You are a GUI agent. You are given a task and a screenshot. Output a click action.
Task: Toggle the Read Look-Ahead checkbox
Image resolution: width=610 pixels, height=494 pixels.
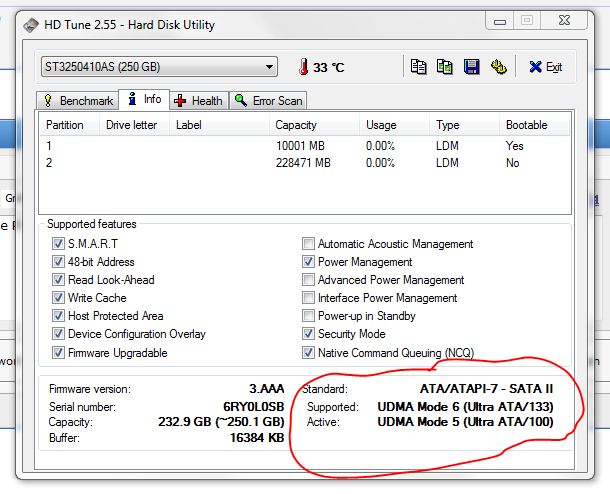pos(58,280)
